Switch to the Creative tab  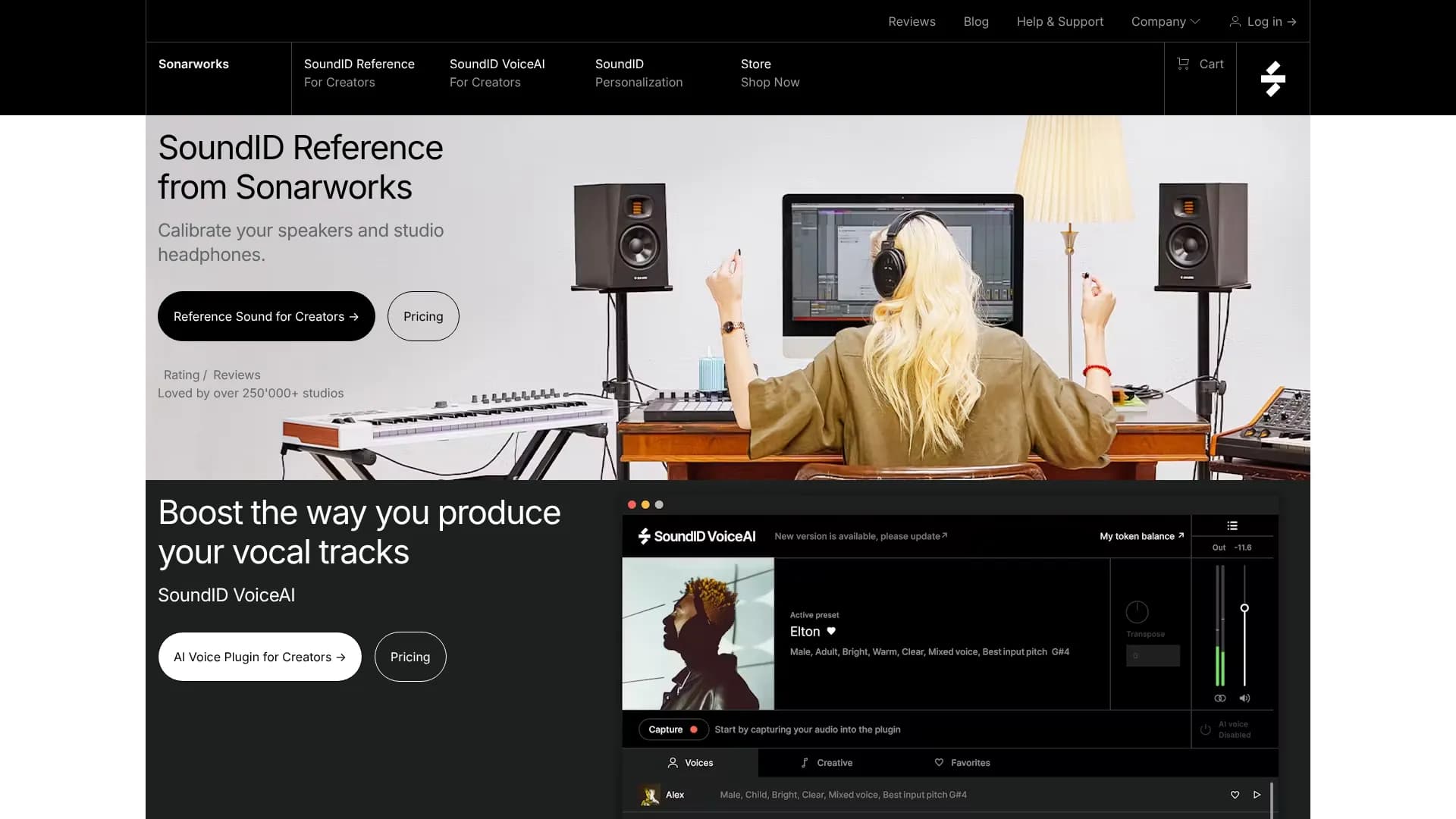[827, 763]
